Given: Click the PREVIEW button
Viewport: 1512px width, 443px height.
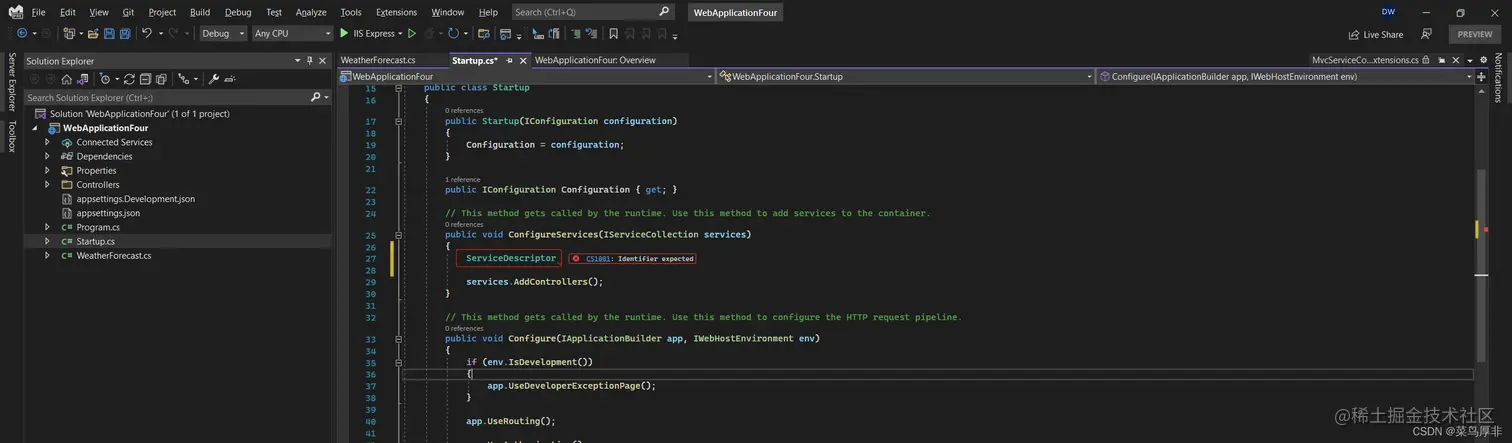Looking at the screenshot, I should [1474, 34].
